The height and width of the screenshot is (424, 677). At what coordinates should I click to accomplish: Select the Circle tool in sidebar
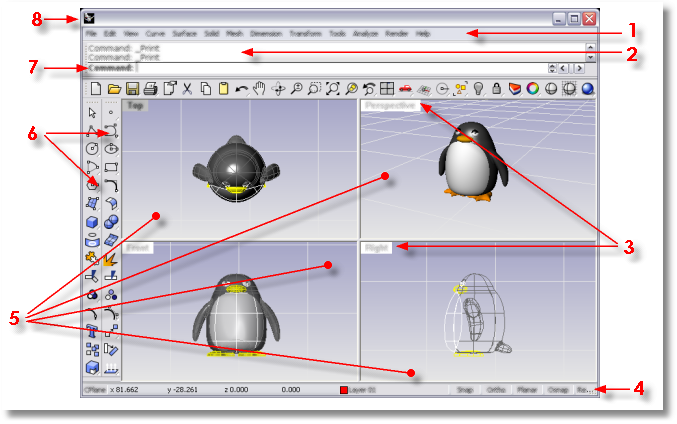[x=92, y=149]
